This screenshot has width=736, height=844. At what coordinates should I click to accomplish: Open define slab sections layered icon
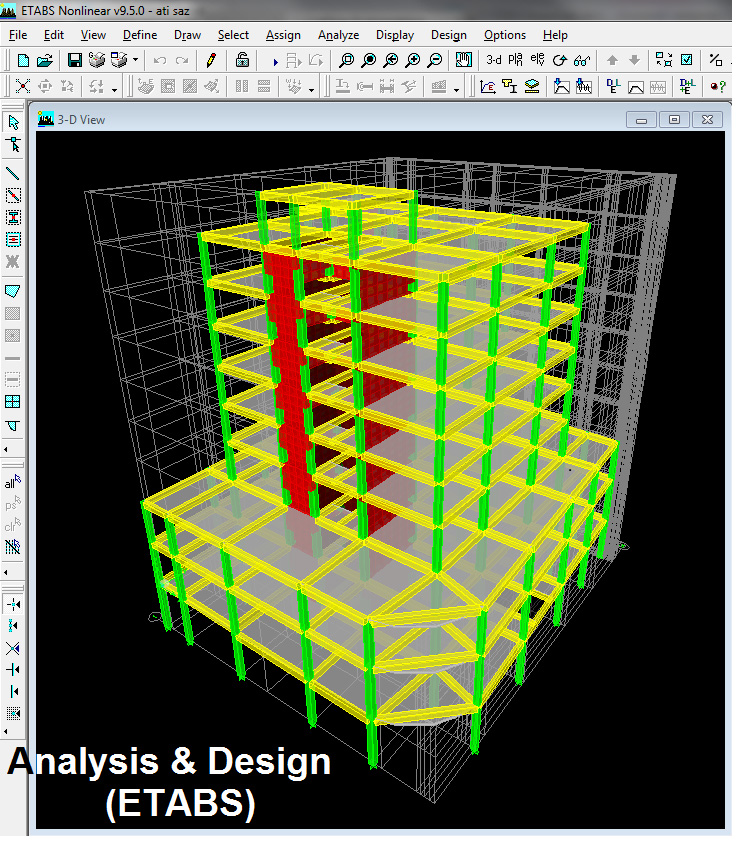point(532,86)
